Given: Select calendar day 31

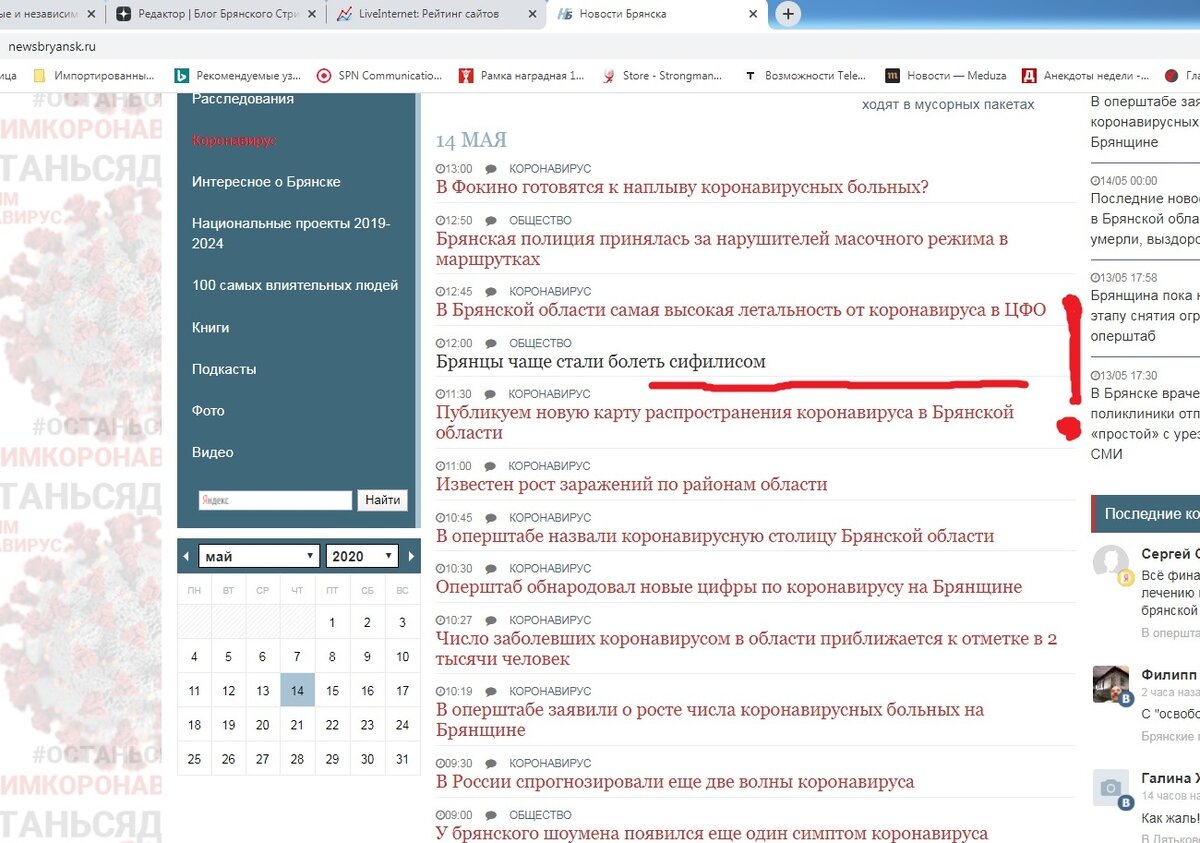Looking at the screenshot, I should click(x=402, y=759).
